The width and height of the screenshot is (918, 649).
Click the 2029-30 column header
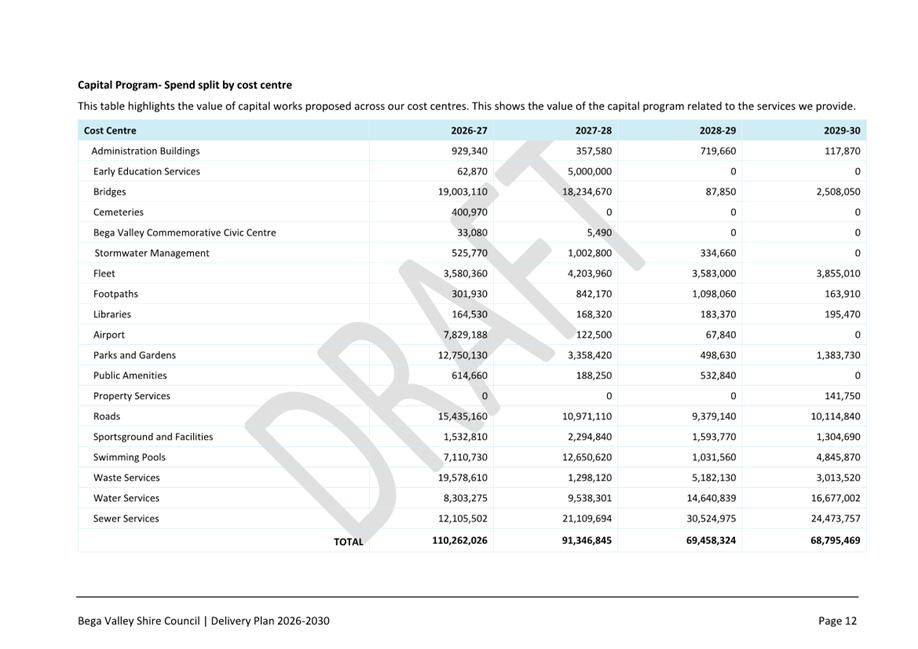pos(842,131)
